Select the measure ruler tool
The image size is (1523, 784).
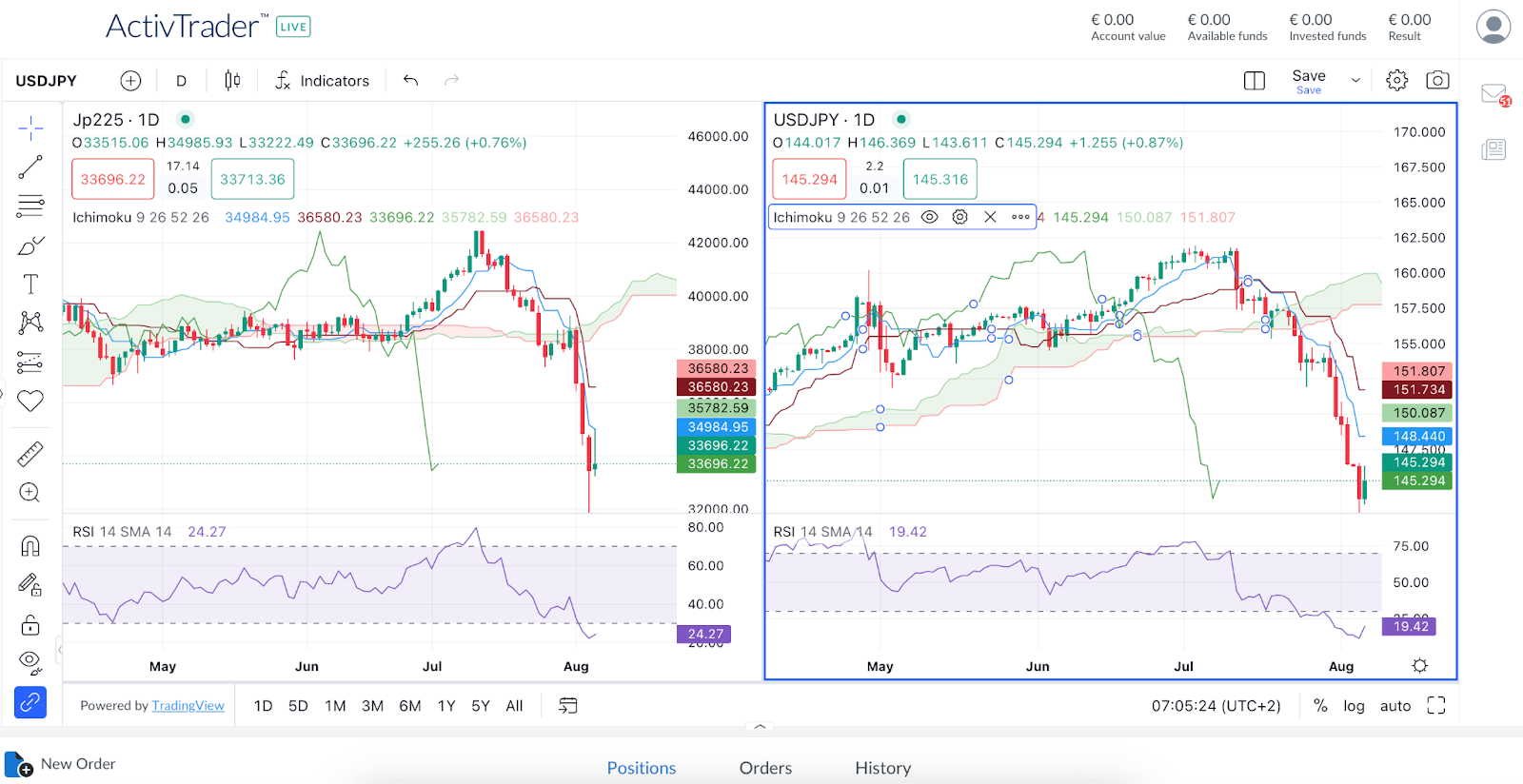tap(30, 454)
